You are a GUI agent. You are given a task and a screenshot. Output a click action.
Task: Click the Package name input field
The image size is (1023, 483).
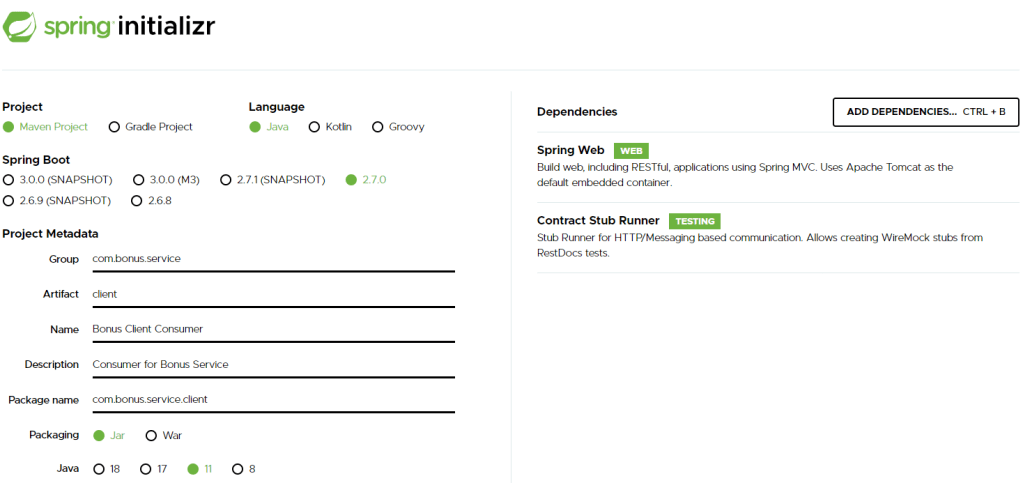coord(272,400)
